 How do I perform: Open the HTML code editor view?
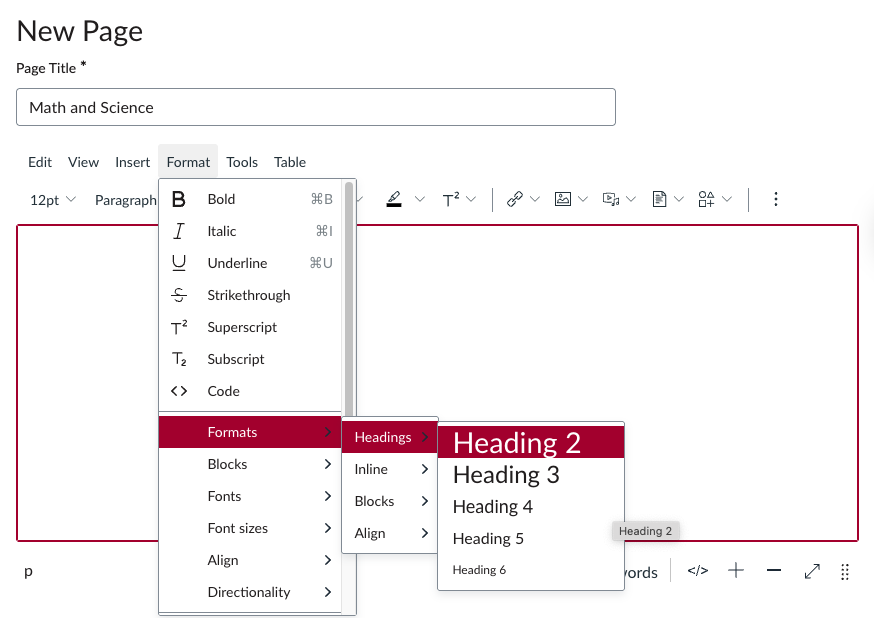(697, 571)
